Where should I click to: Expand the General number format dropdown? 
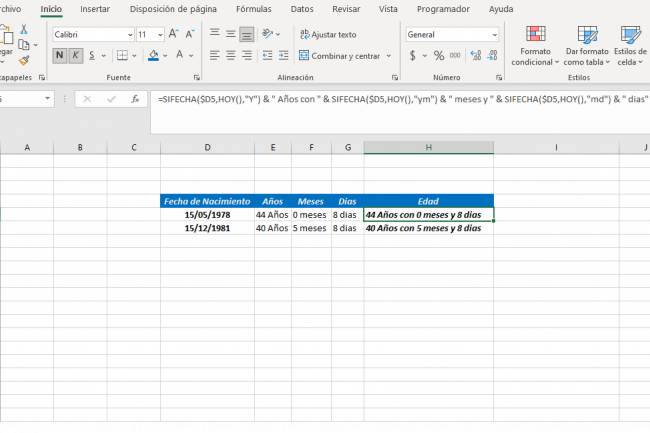click(493, 34)
